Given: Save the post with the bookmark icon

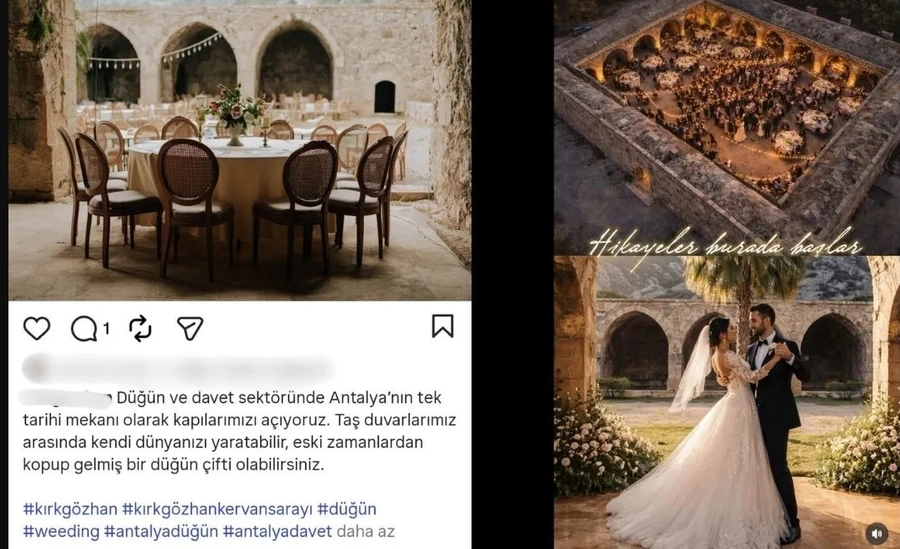Looking at the screenshot, I should [443, 326].
